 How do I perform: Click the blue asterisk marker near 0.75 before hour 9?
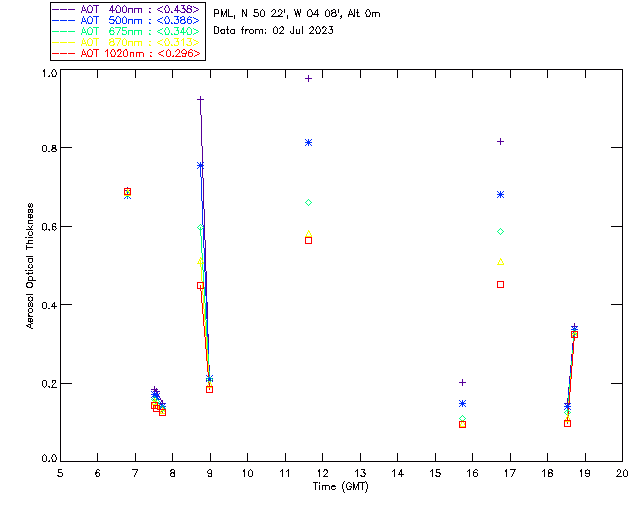[x=200, y=165]
